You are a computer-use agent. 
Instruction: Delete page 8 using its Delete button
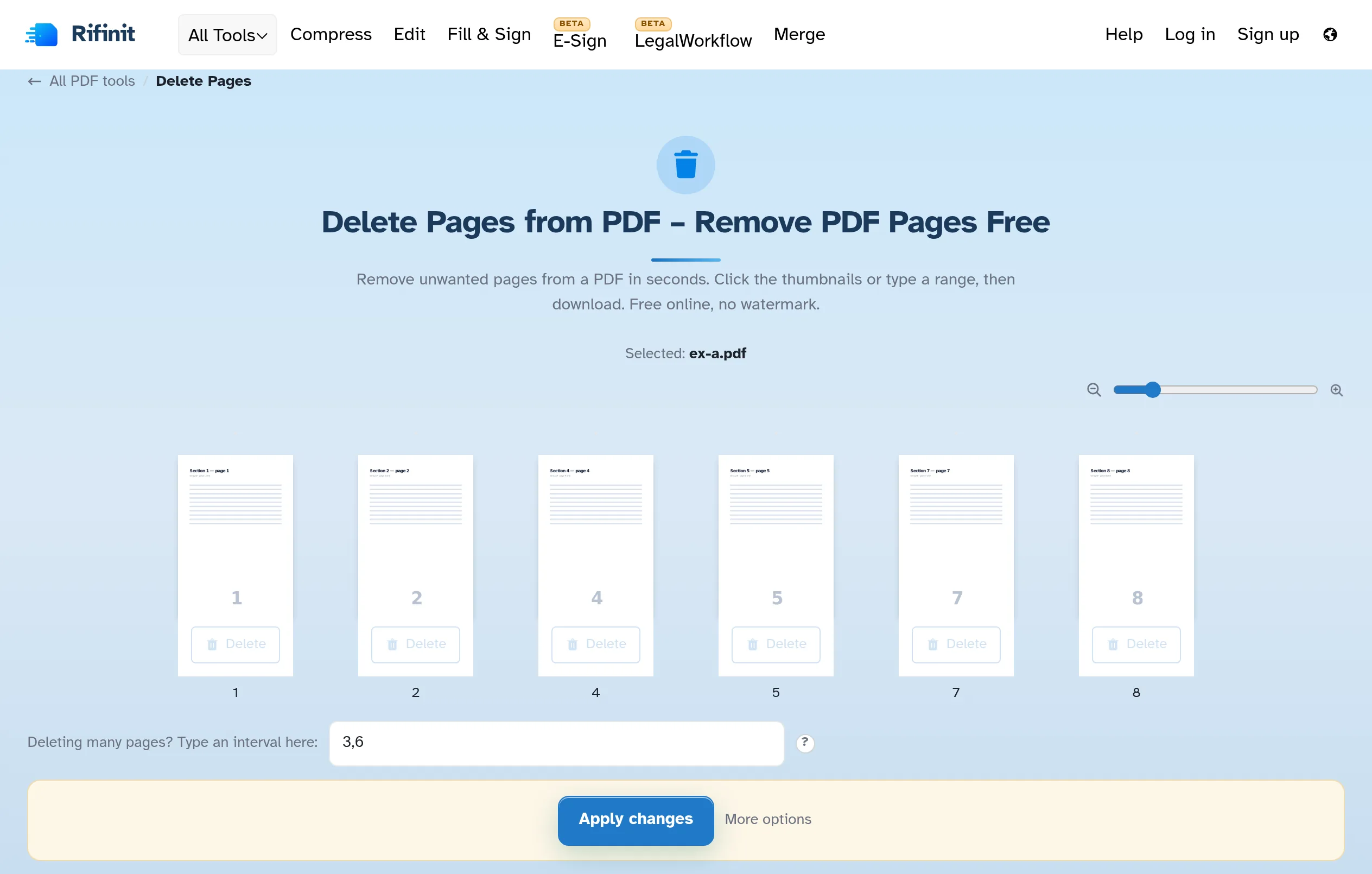pyautogui.click(x=1135, y=644)
